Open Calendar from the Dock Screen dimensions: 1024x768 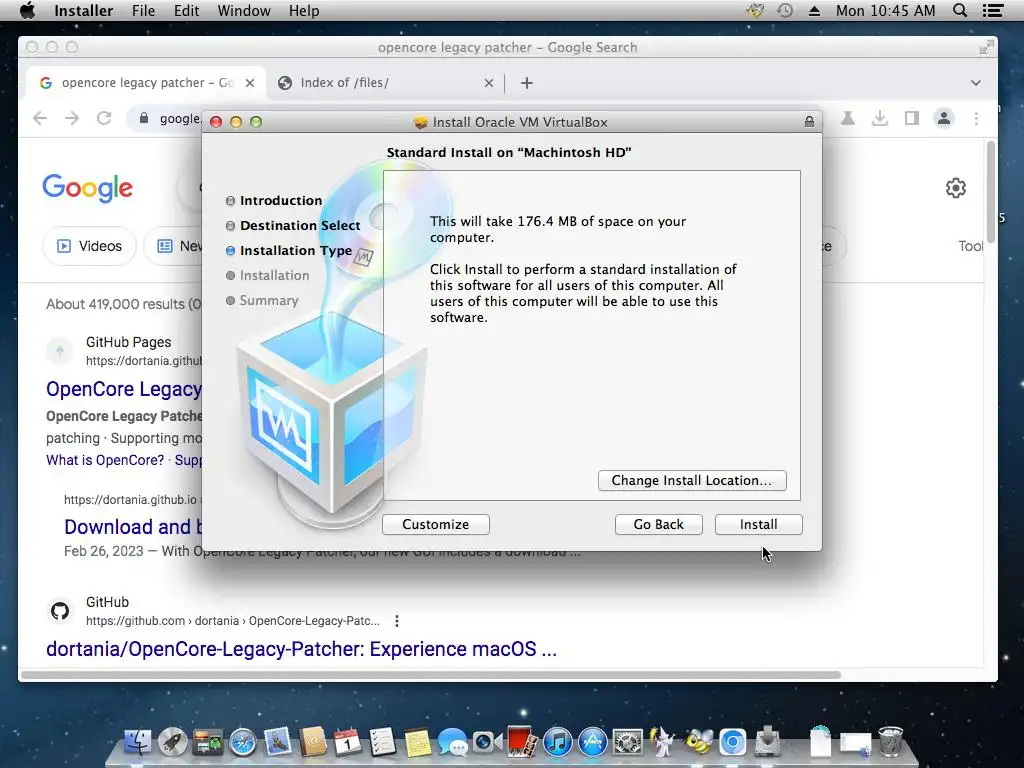347,742
